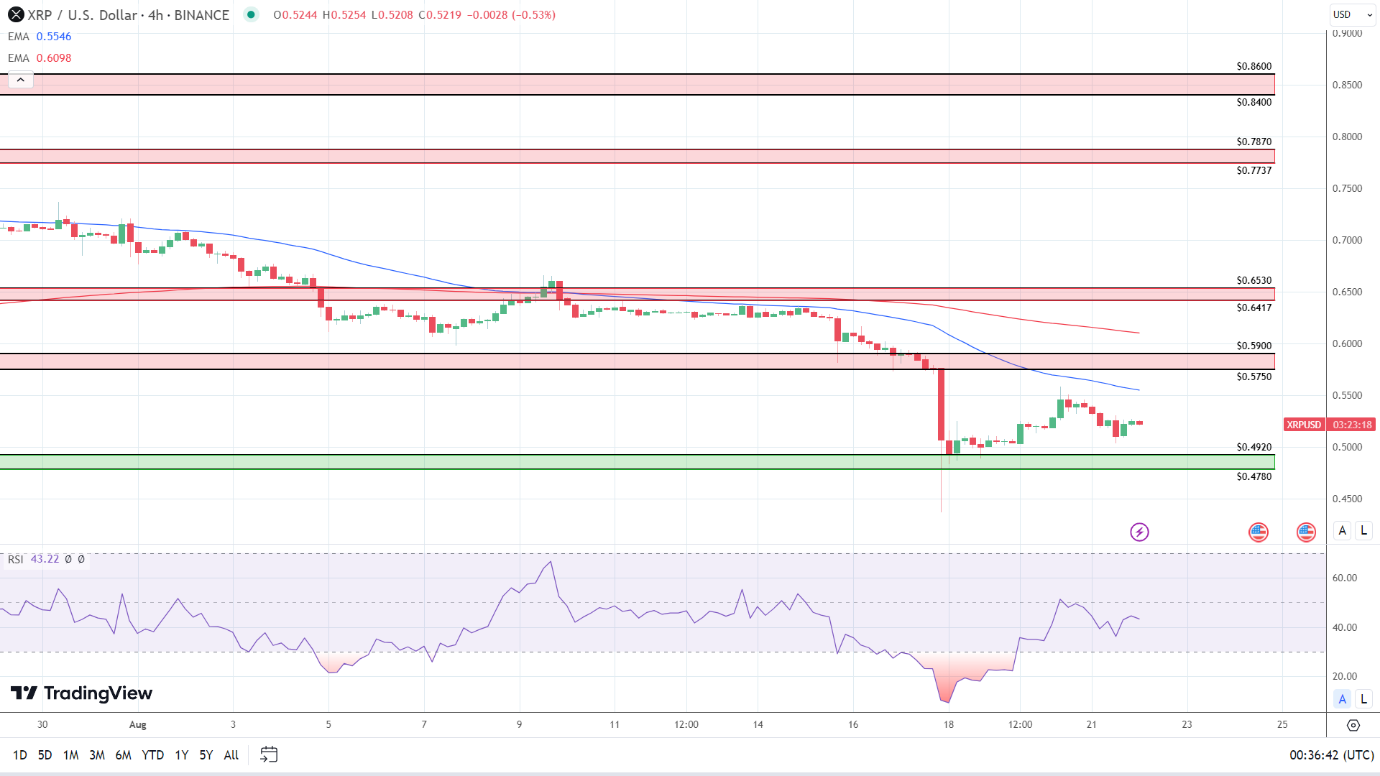Select the YTD date range

(153, 755)
